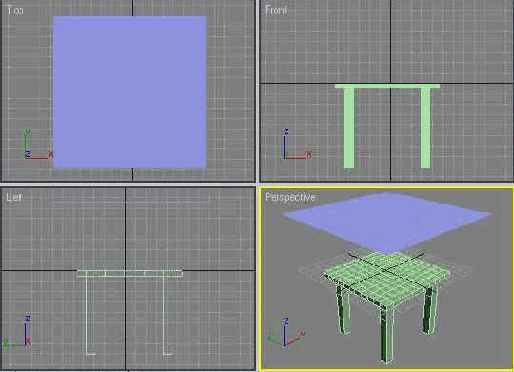Click the Perspective viewport label

tap(290, 197)
